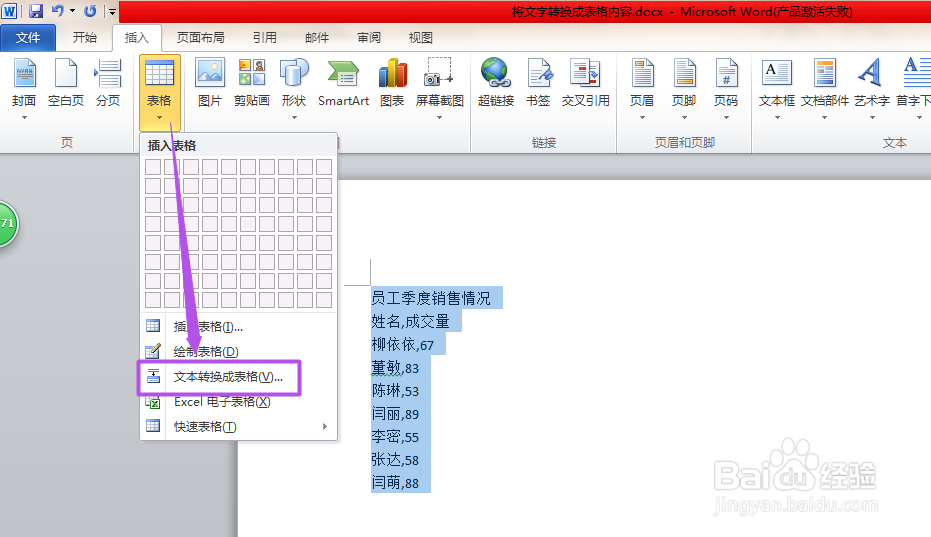Choose Excel Spreadsheet (Excel 电子表格) item

tap(239, 402)
